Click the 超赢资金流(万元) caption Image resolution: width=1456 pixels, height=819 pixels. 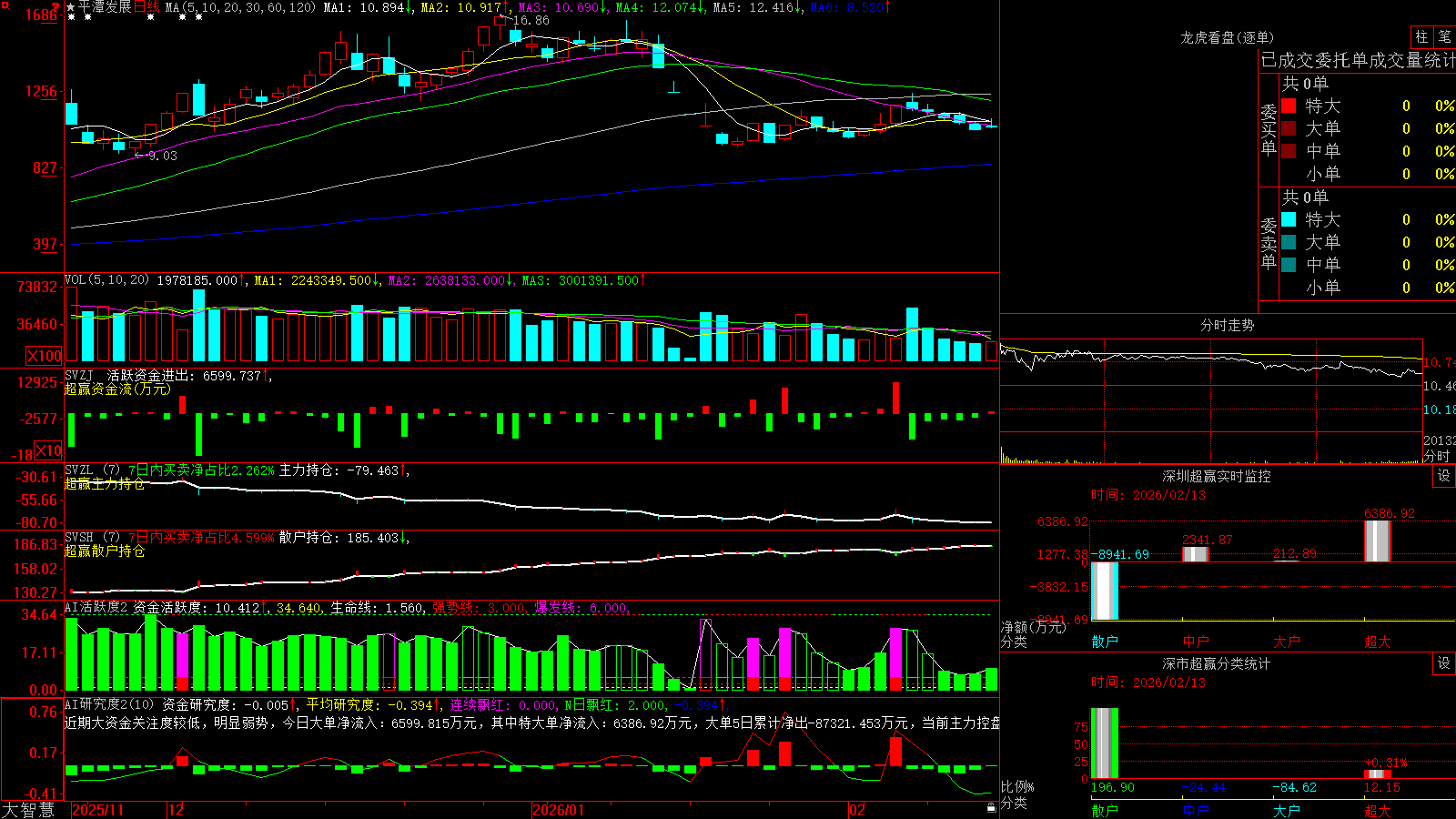pos(117,389)
